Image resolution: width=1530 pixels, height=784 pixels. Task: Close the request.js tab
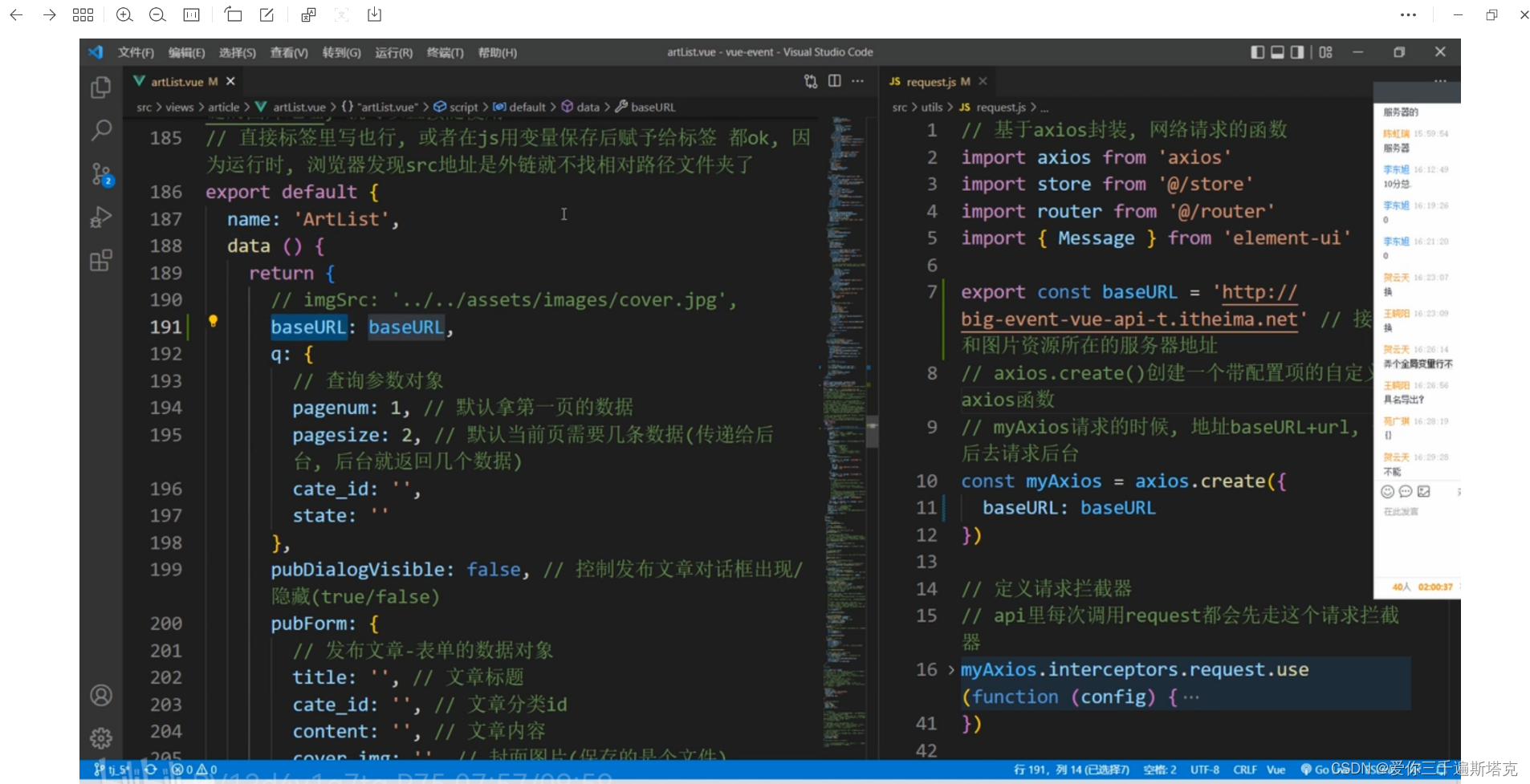coord(983,81)
